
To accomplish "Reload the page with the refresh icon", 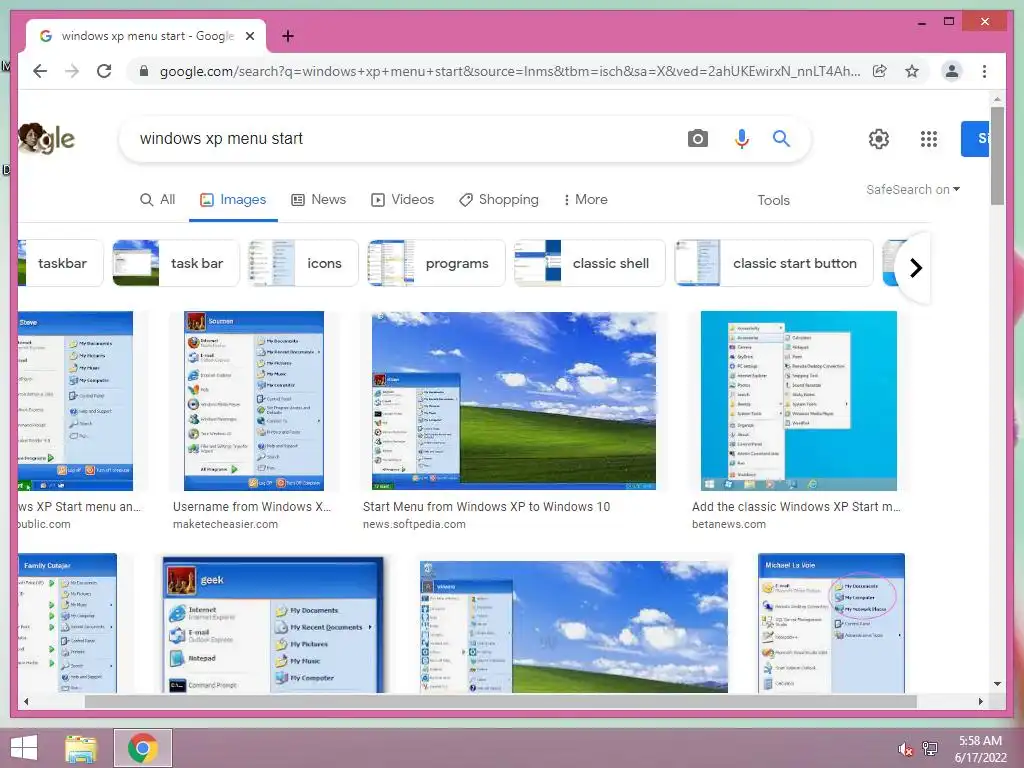I will [104, 71].
